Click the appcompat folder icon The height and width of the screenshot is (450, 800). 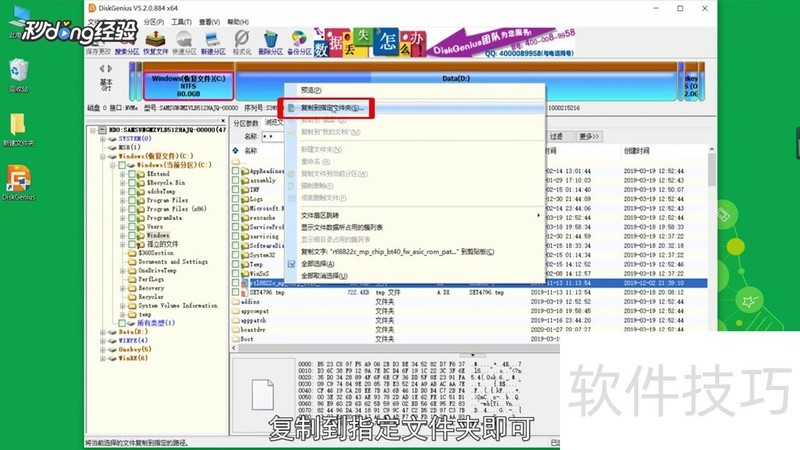236,311
